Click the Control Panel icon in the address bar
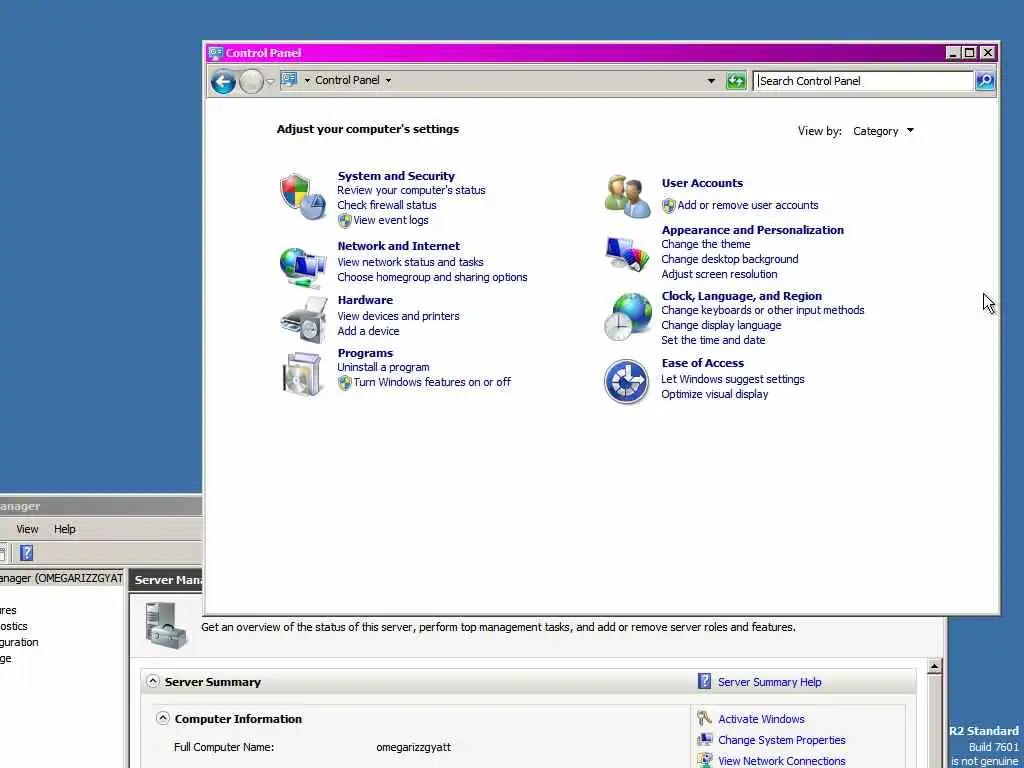This screenshot has height=768, width=1024. 289,80
